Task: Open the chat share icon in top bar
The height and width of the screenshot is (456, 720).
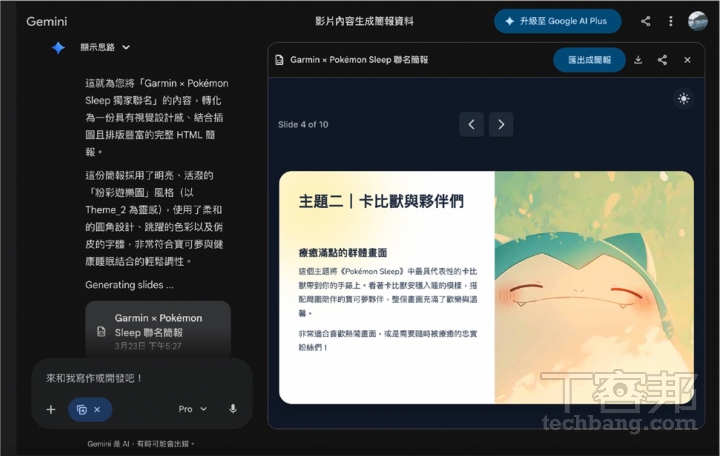Action: [x=646, y=21]
